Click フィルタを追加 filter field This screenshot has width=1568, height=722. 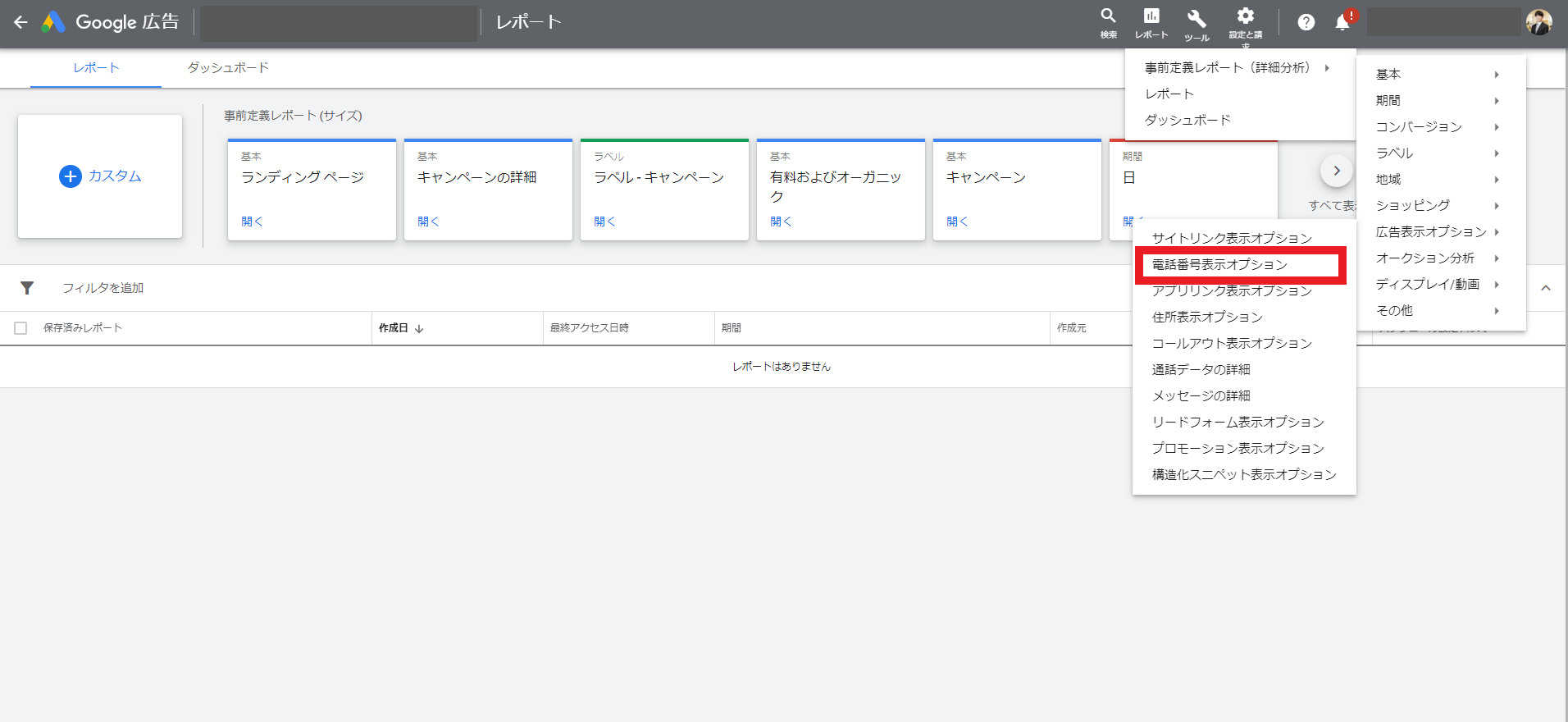click(x=103, y=288)
